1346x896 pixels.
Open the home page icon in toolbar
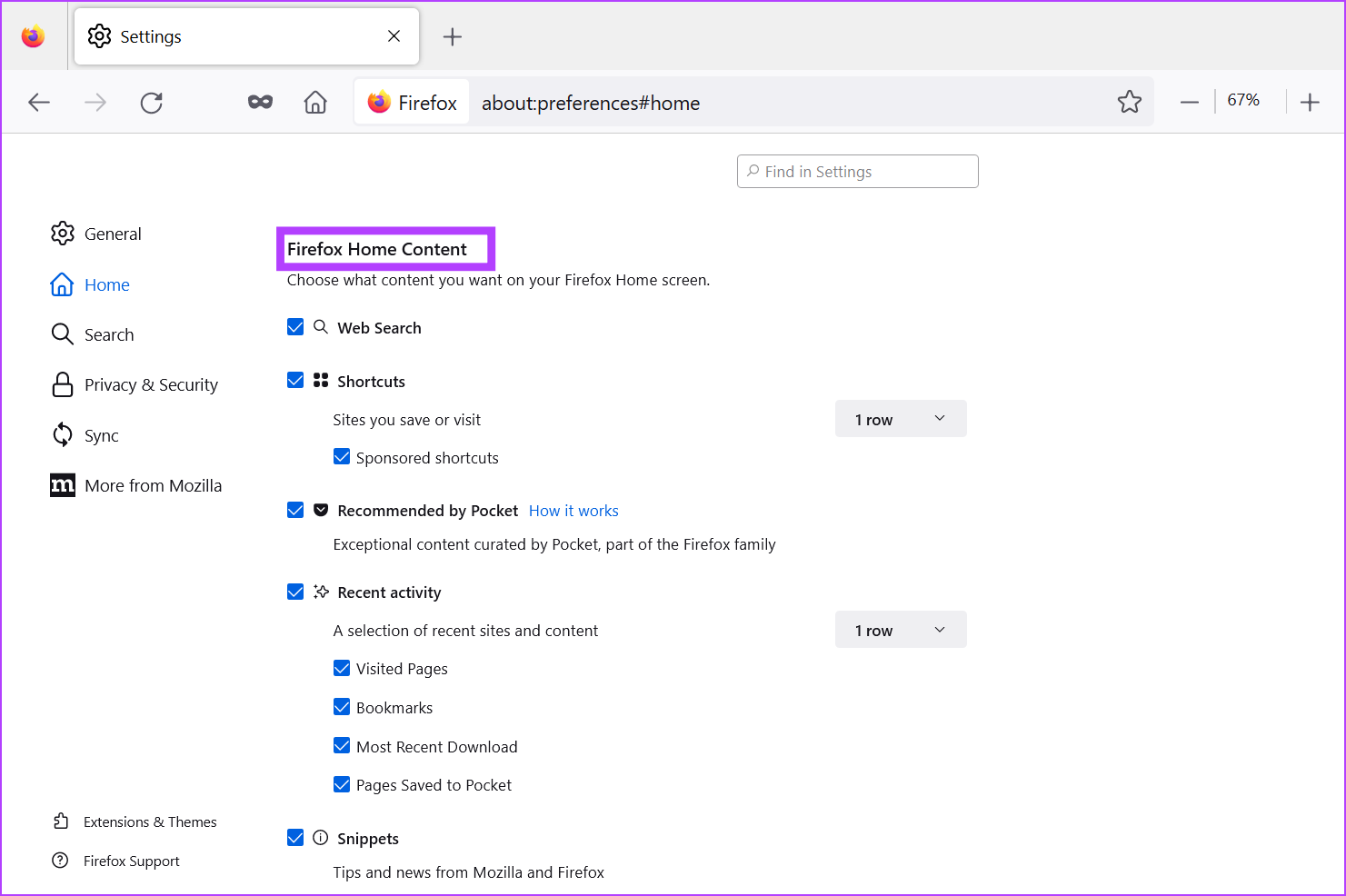point(315,103)
